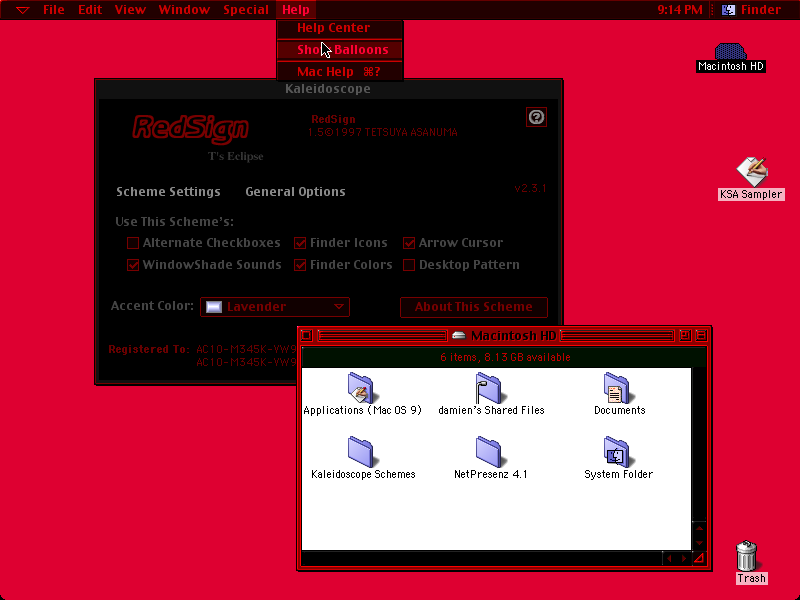Image resolution: width=800 pixels, height=600 pixels.
Task: Switch to the General Options tab
Action: pyautogui.click(x=295, y=192)
